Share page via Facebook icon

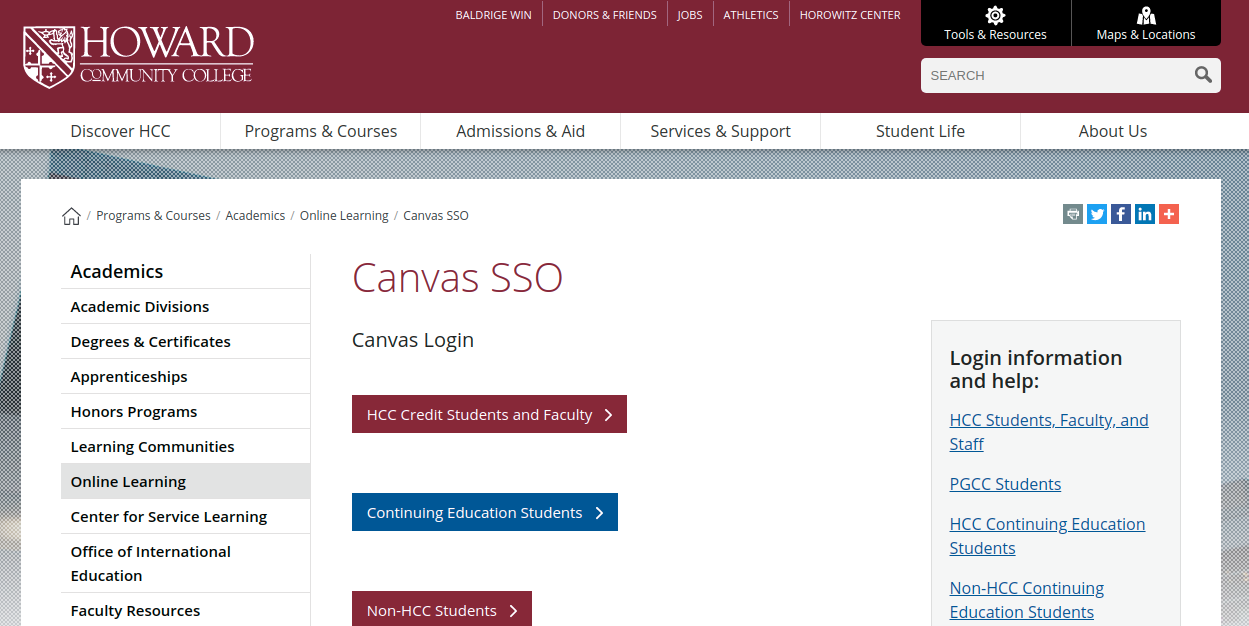point(1121,214)
